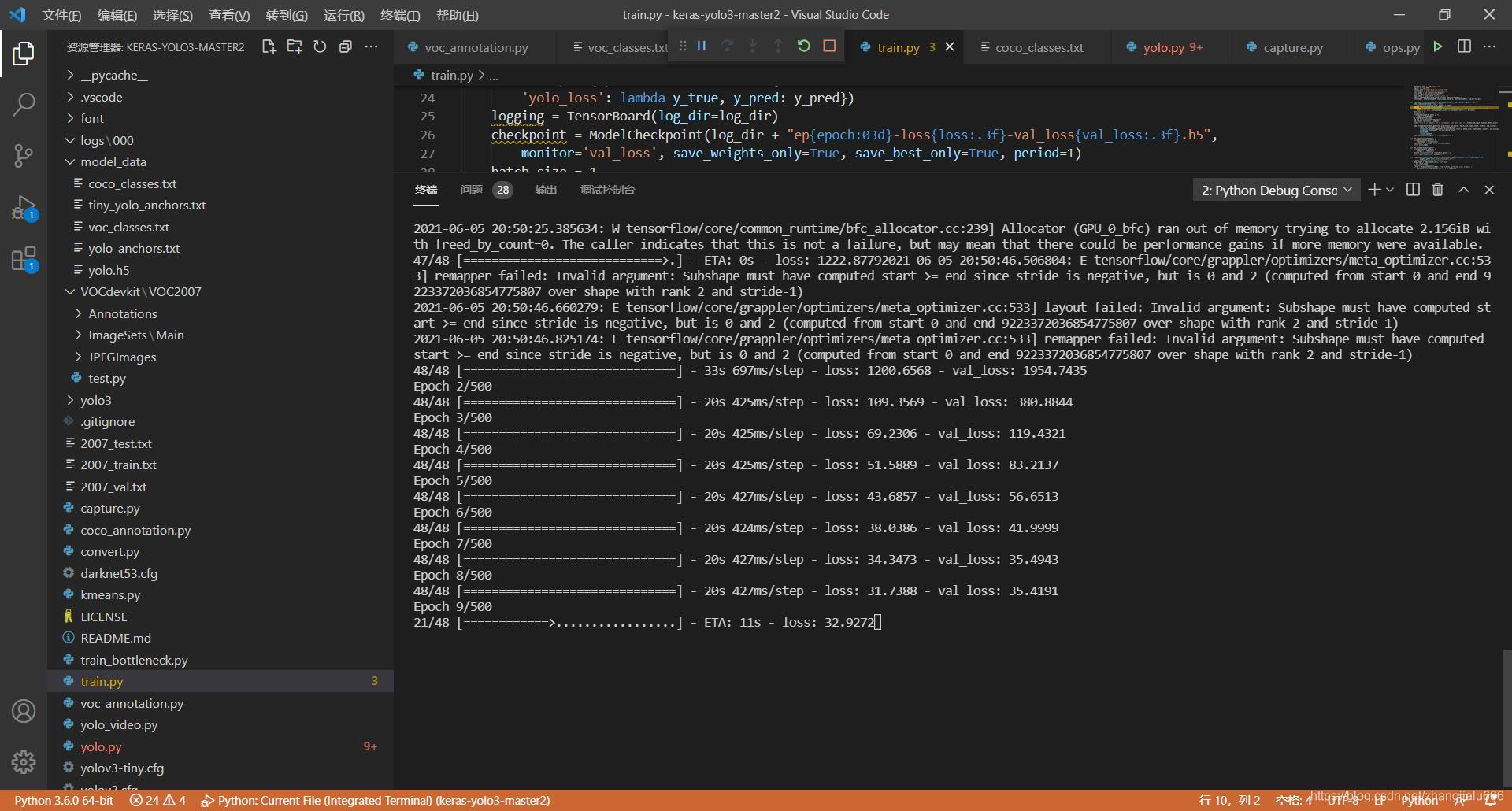The width and height of the screenshot is (1512, 811).
Task: Open the Accounts menu icon
Action: [x=24, y=711]
